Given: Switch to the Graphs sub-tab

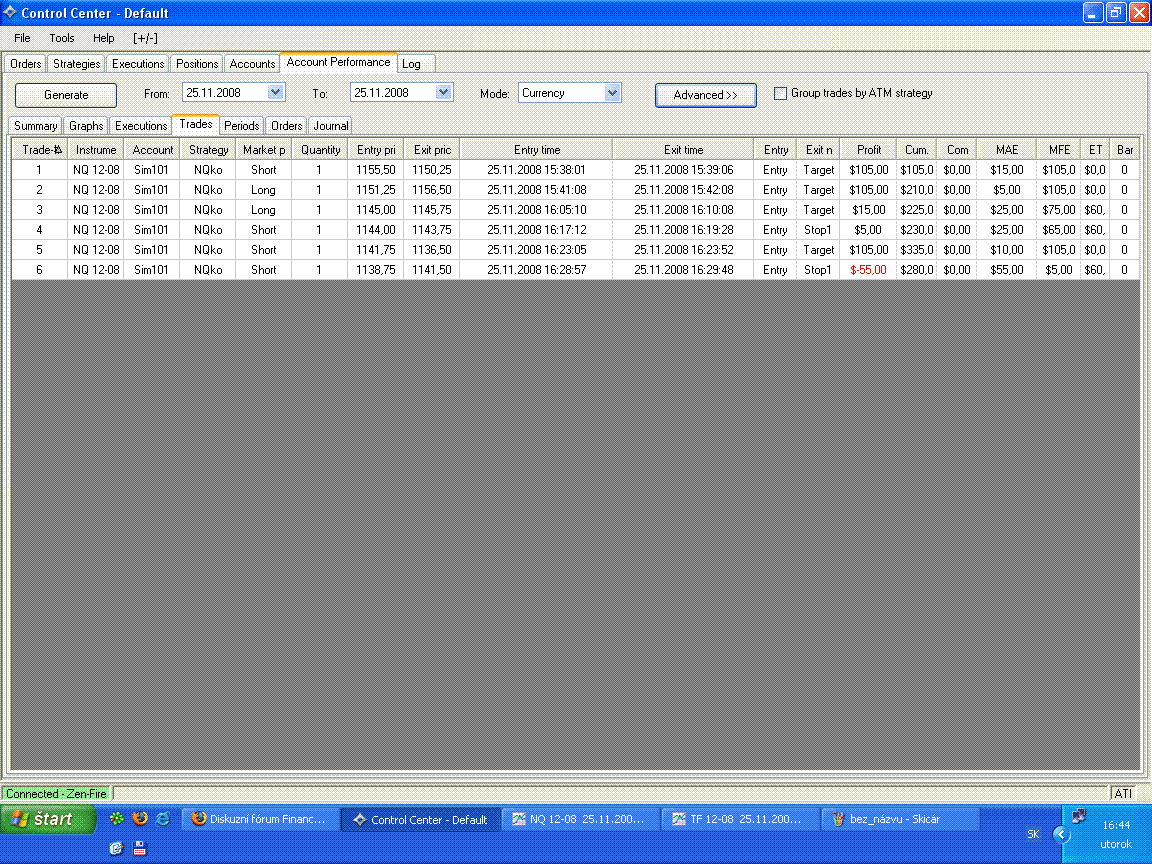Looking at the screenshot, I should [86, 126].
